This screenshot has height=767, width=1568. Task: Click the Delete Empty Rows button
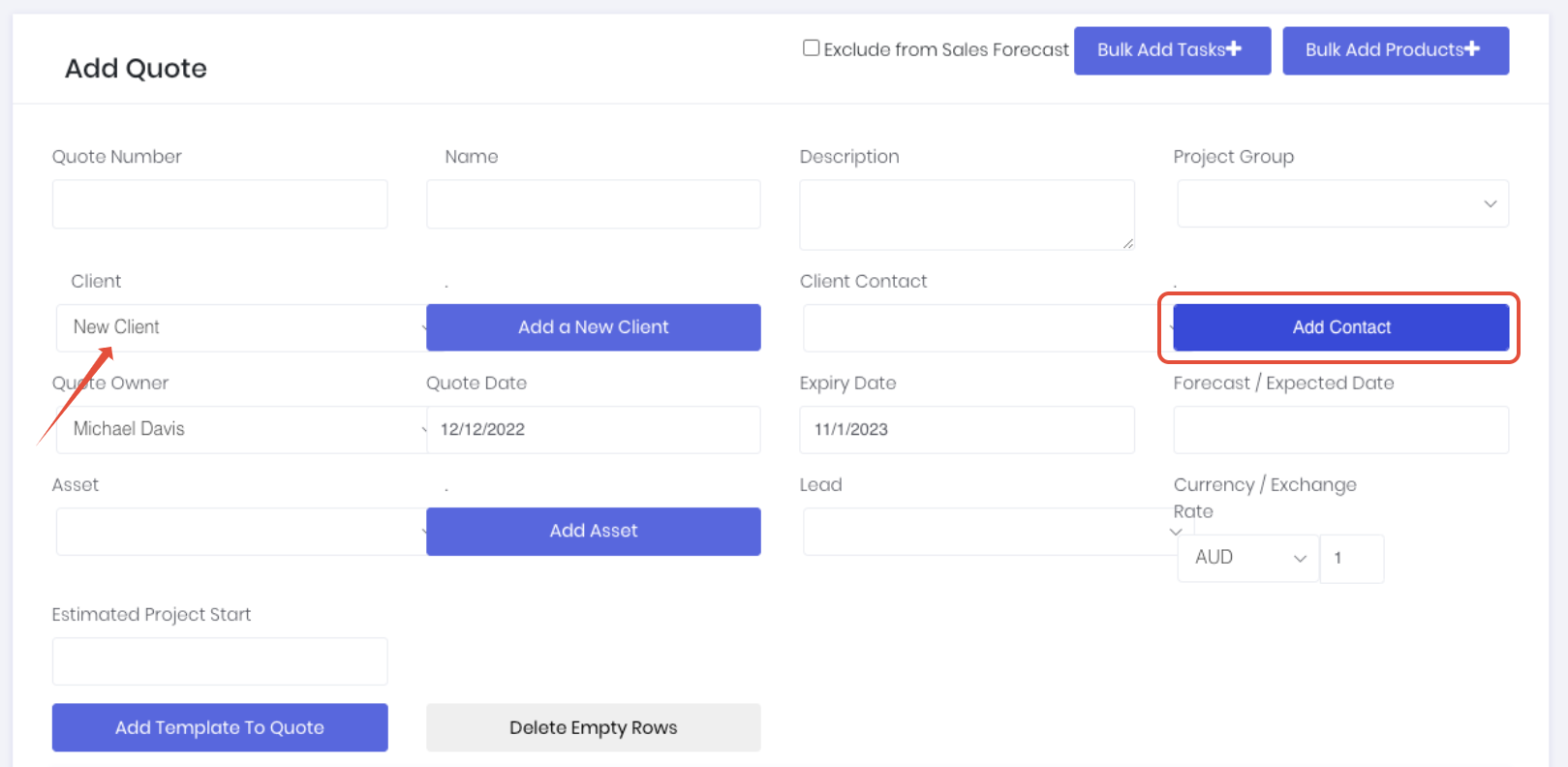click(x=593, y=727)
